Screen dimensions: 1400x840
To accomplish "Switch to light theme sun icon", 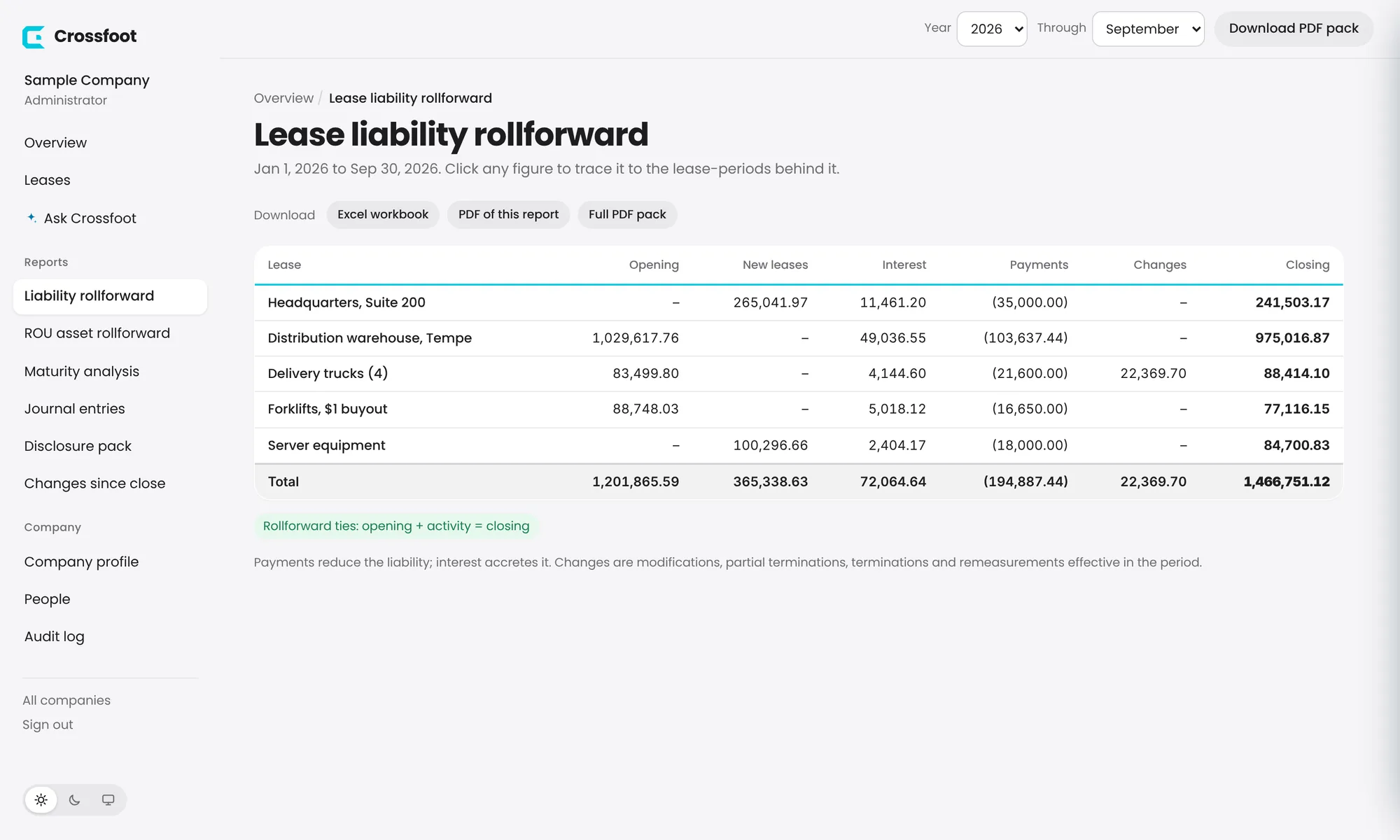I will point(41,800).
